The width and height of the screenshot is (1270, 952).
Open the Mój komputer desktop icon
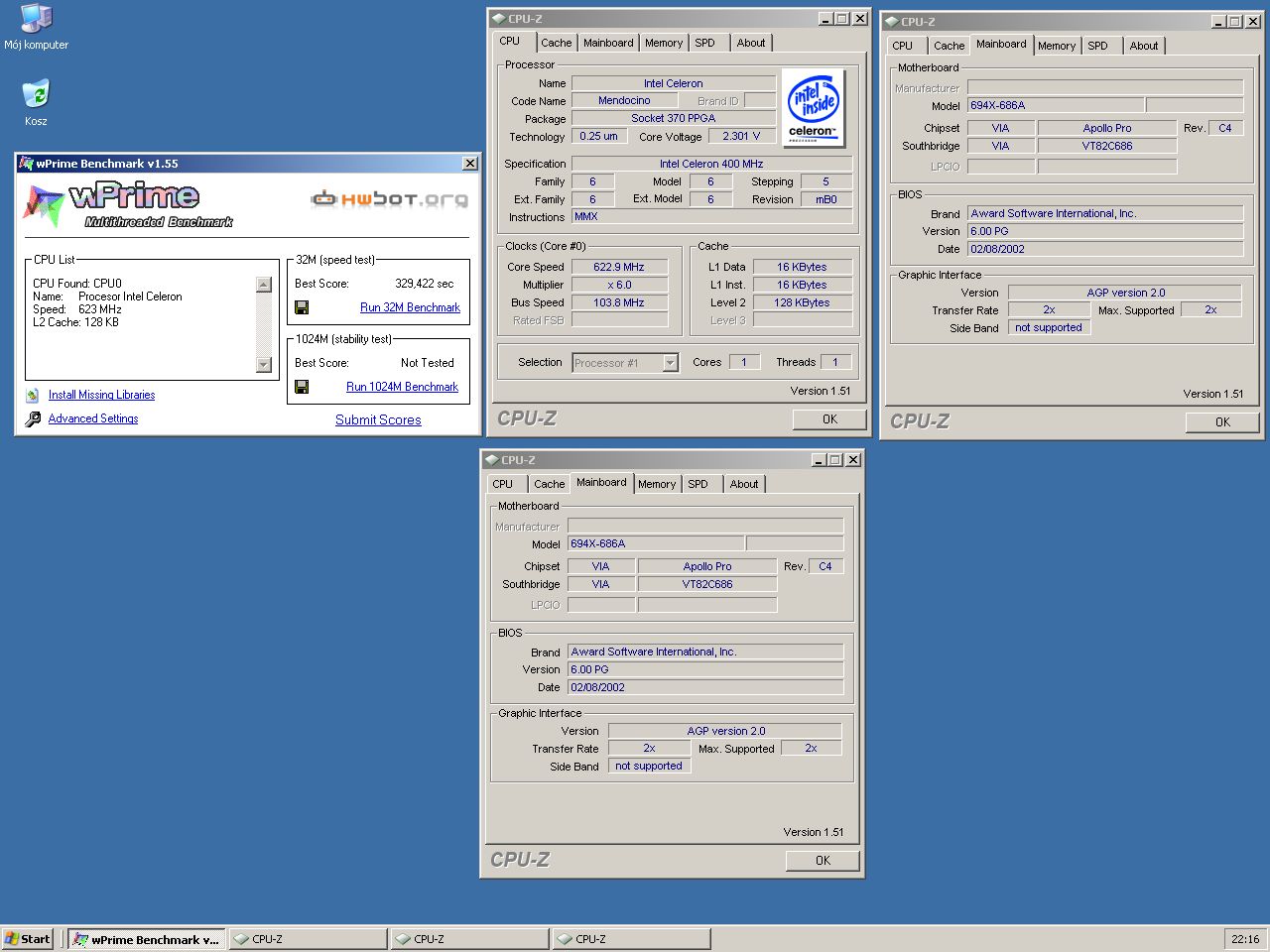tap(37, 27)
